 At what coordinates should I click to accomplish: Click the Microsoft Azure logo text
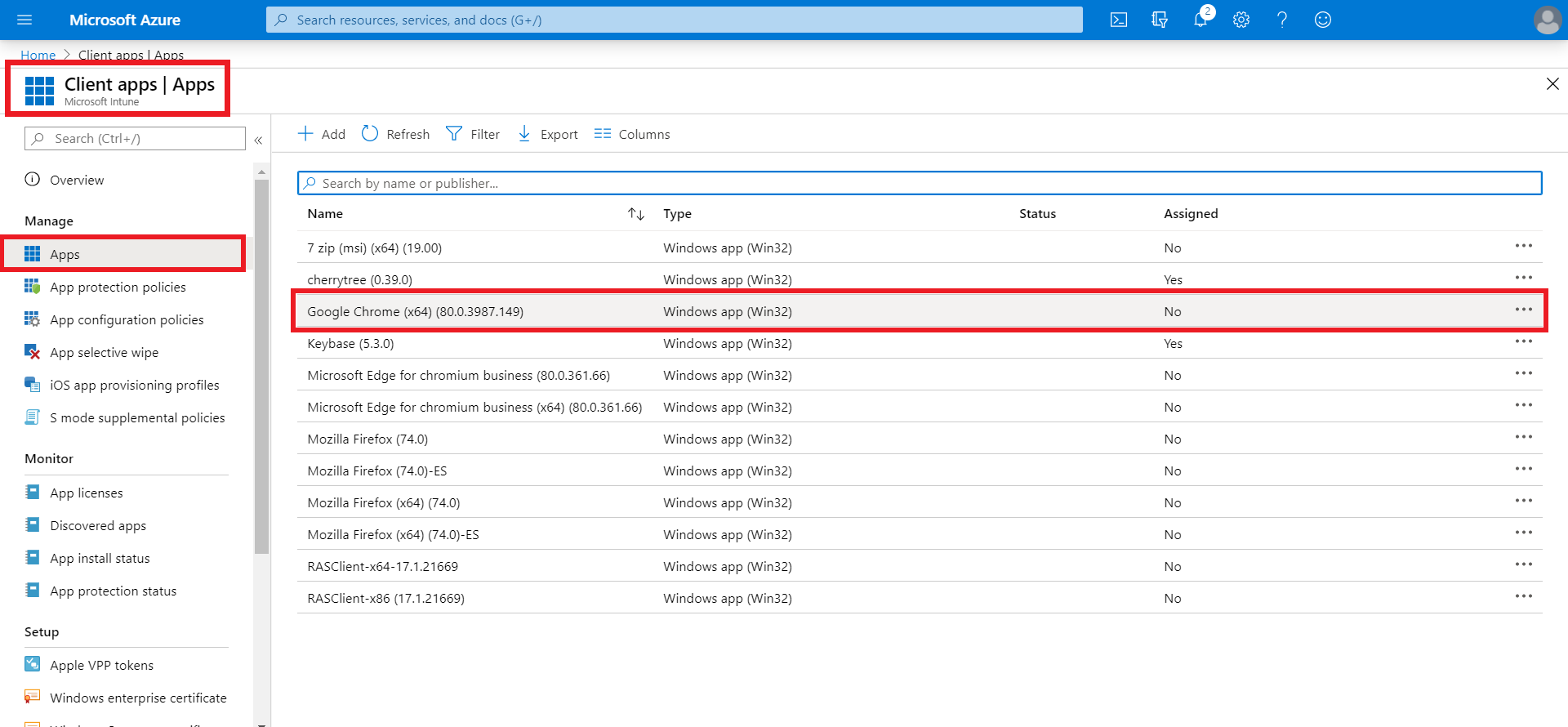pos(125,20)
